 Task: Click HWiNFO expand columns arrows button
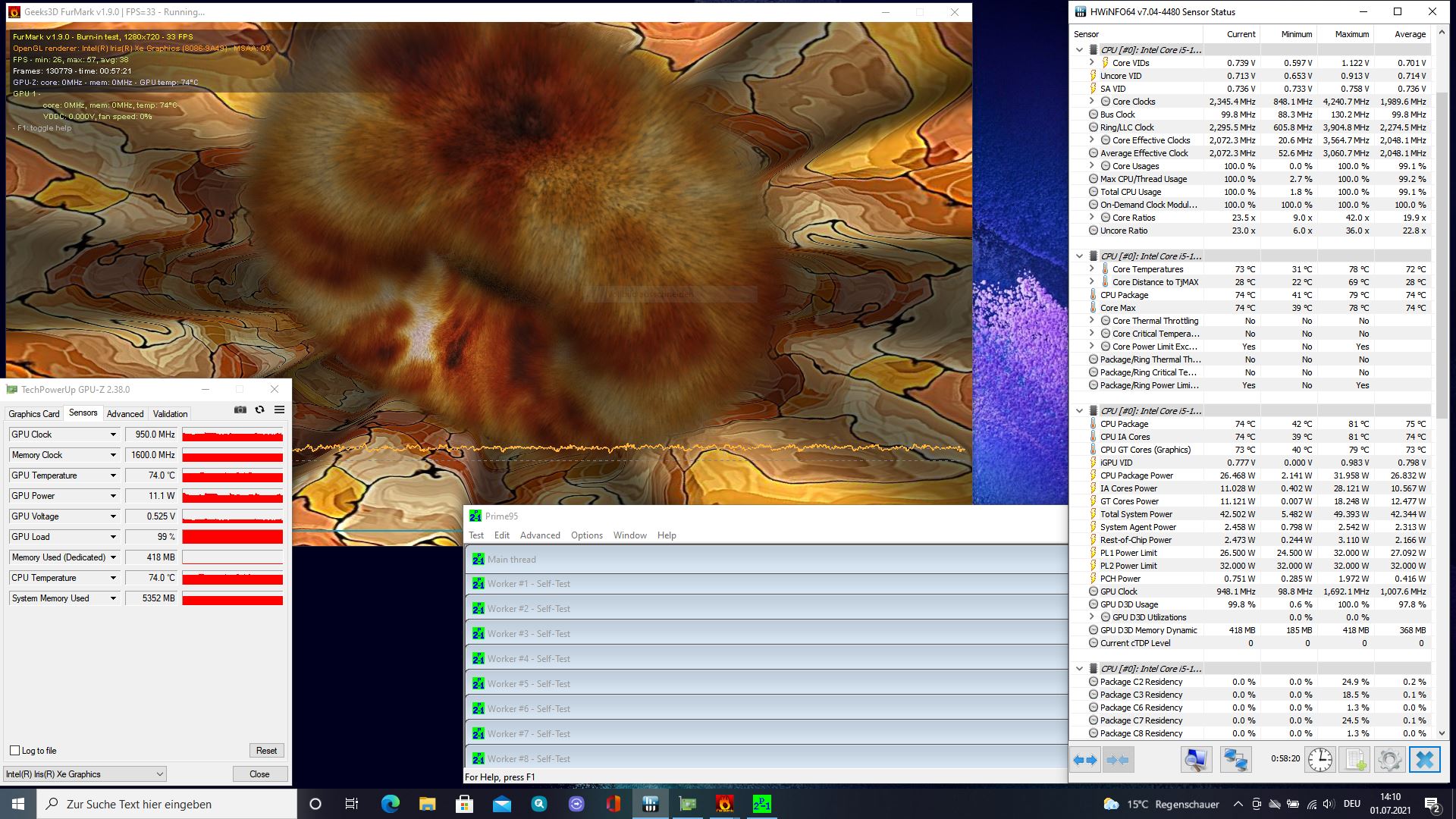1085,759
